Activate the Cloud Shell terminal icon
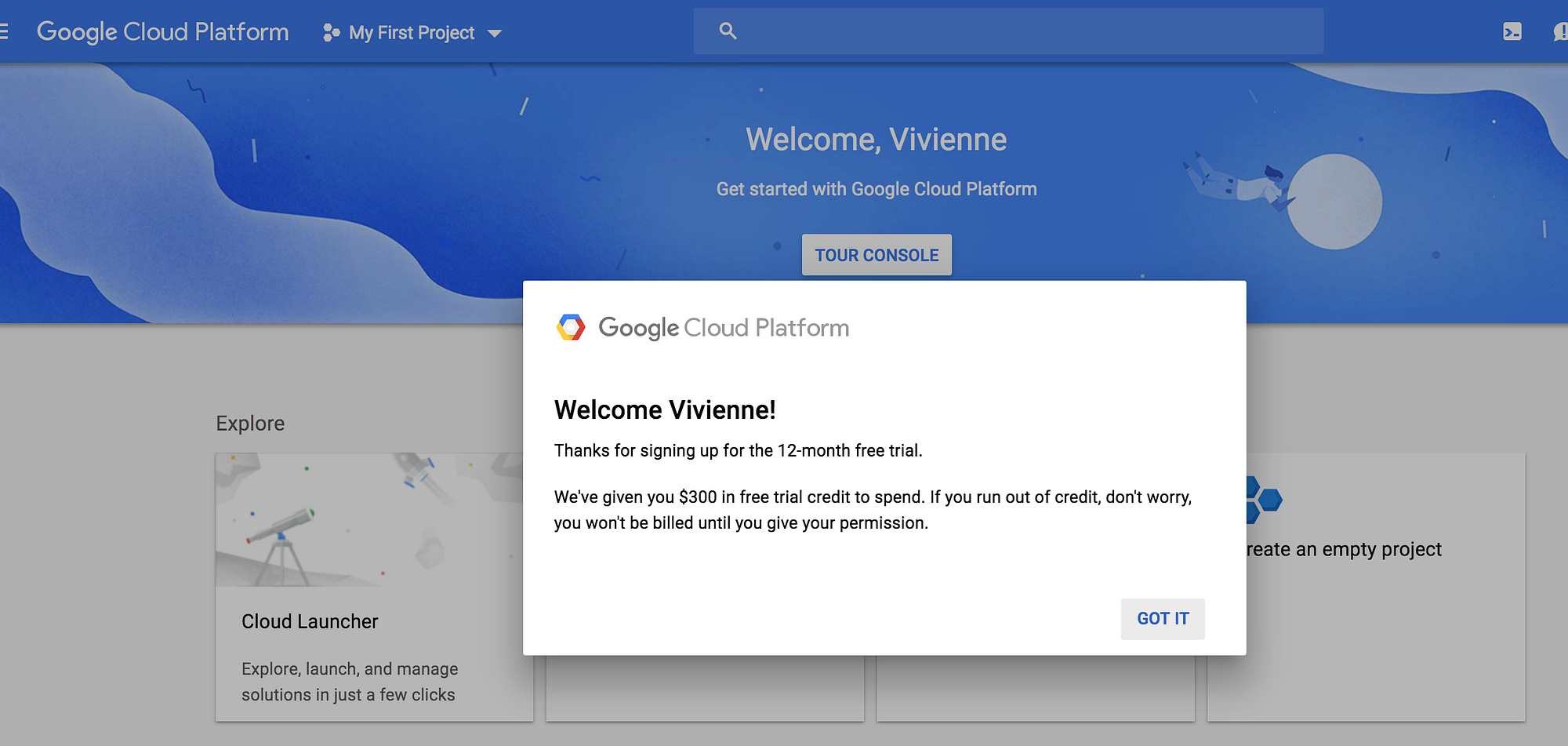Image resolution: width=1568 pixels, height=746 pixels. coord(1512,31)
